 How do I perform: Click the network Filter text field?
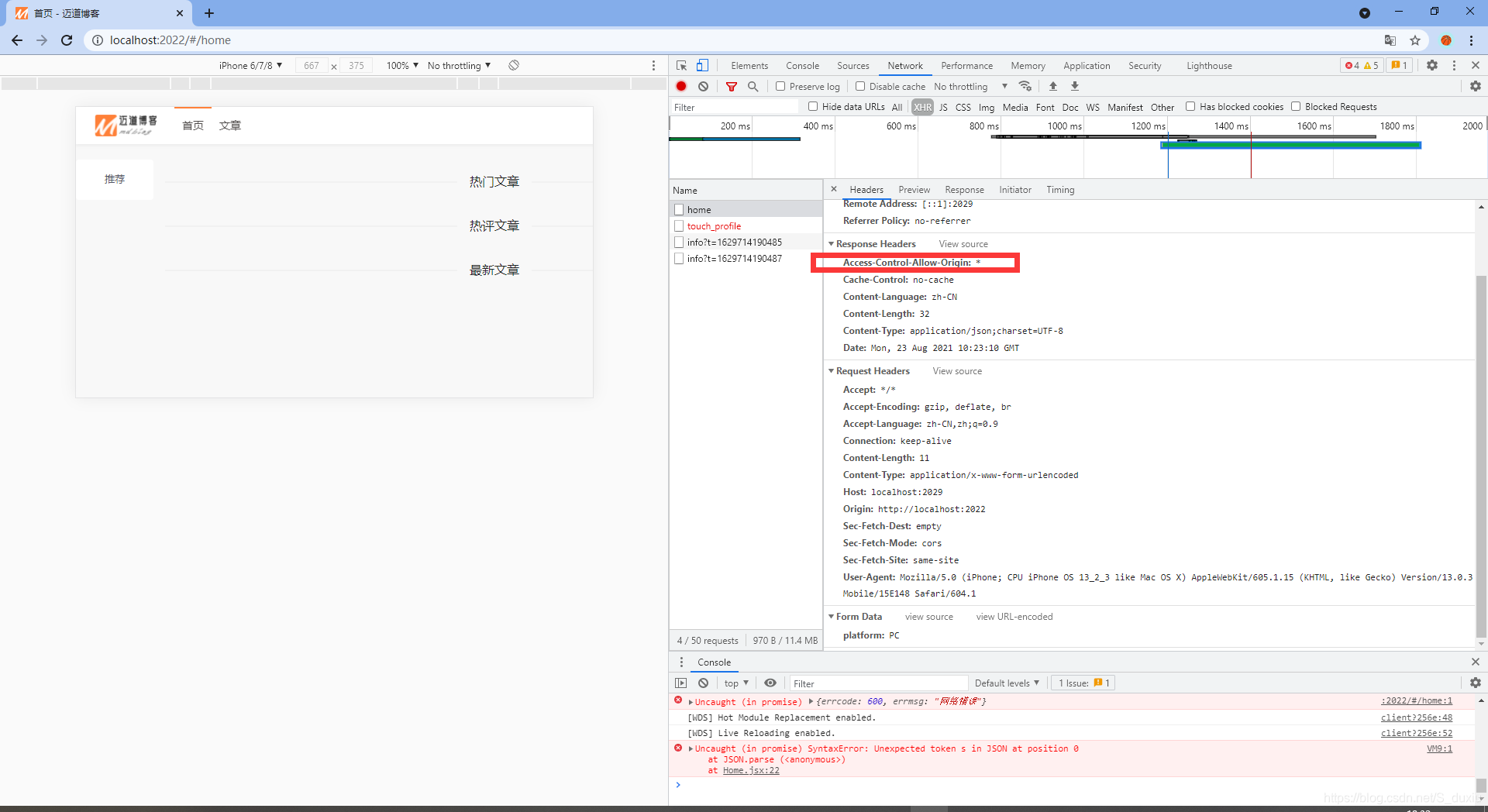point(734,107)
